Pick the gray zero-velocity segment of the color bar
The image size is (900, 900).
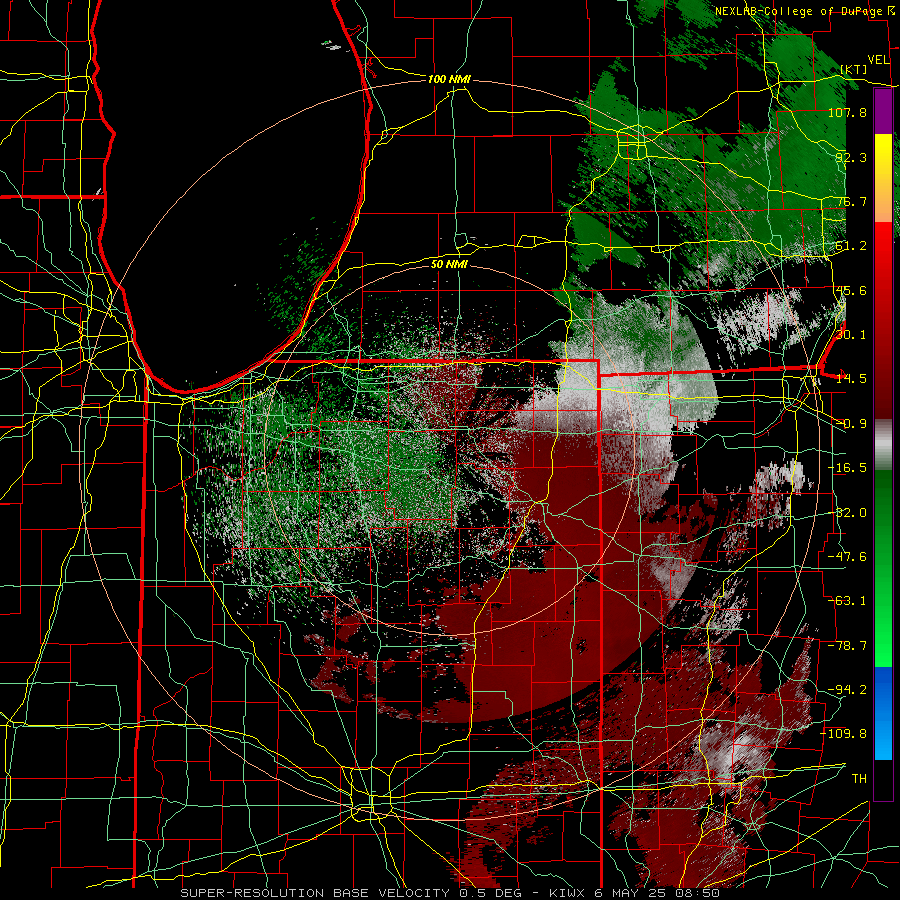tap(883, 445)
